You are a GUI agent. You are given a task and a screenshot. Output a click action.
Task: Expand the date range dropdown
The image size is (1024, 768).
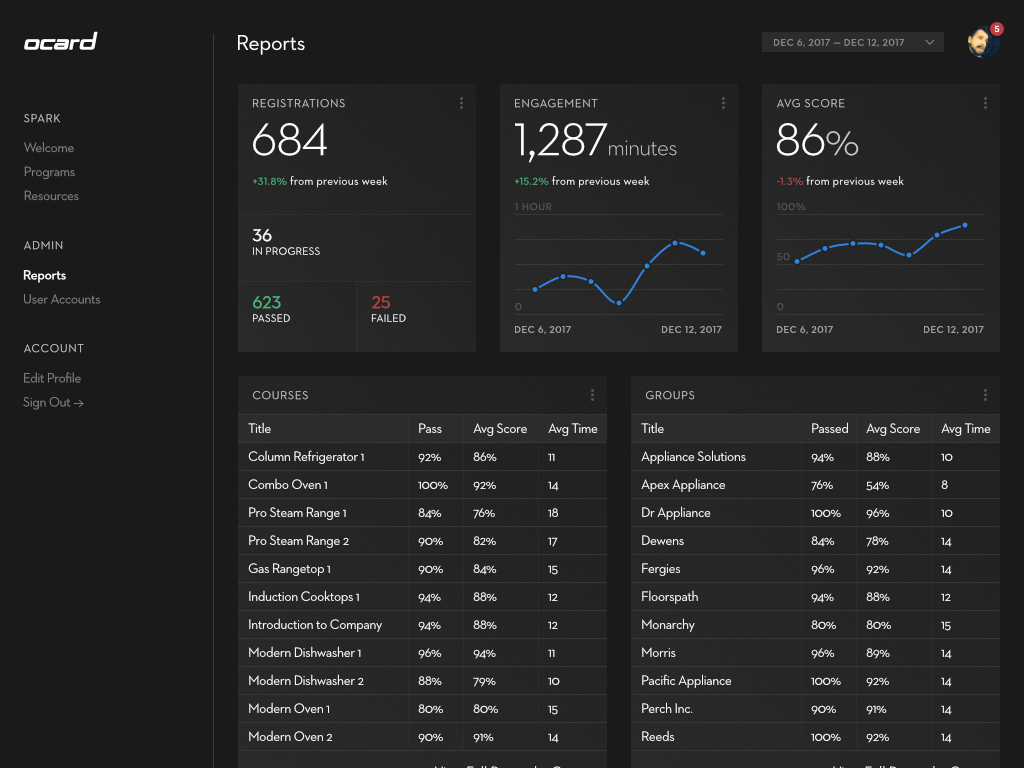[x=852, y=42]
